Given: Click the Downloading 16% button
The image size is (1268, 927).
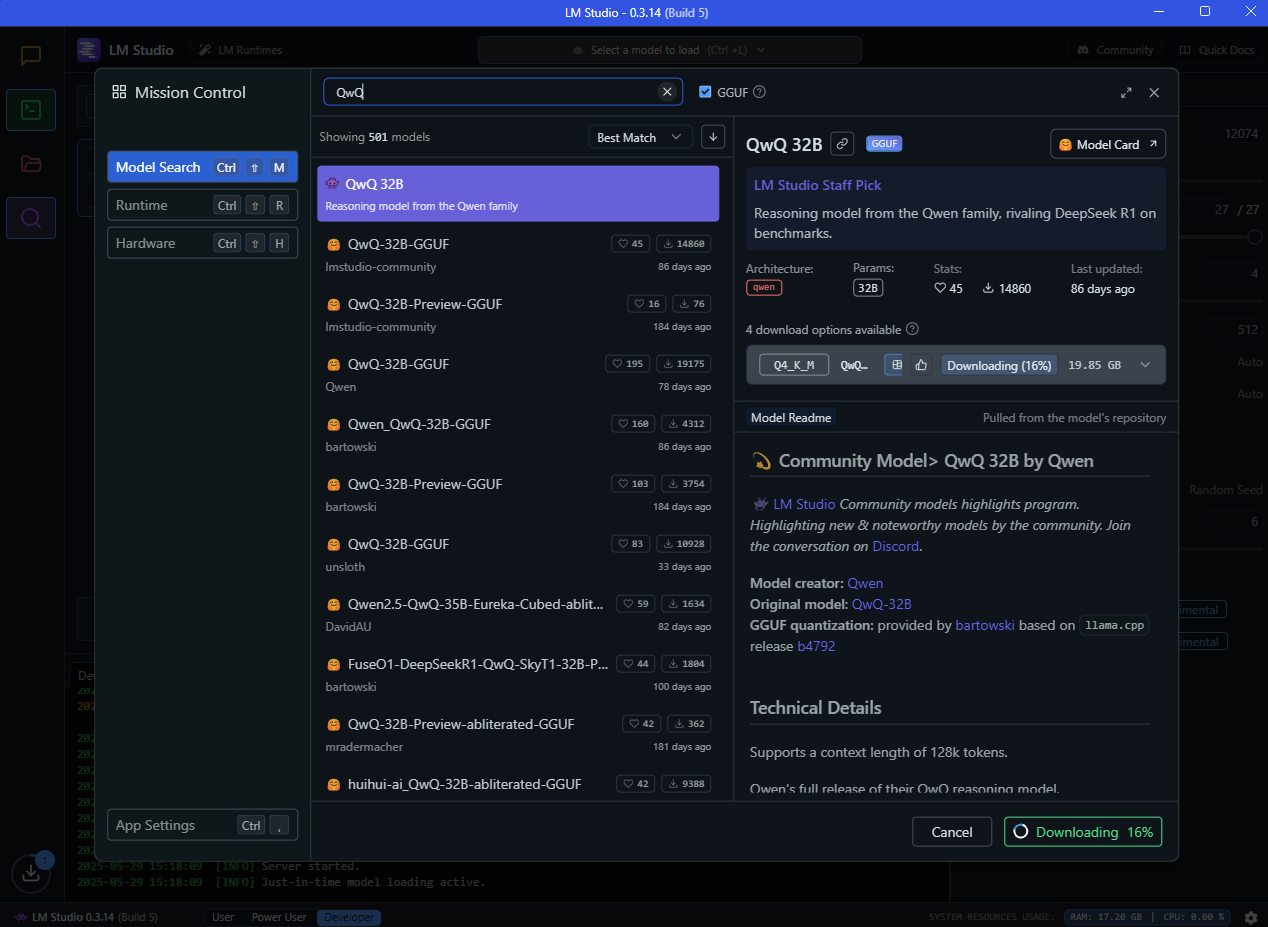Looking at the screenshot, I should pos(1083,832).
